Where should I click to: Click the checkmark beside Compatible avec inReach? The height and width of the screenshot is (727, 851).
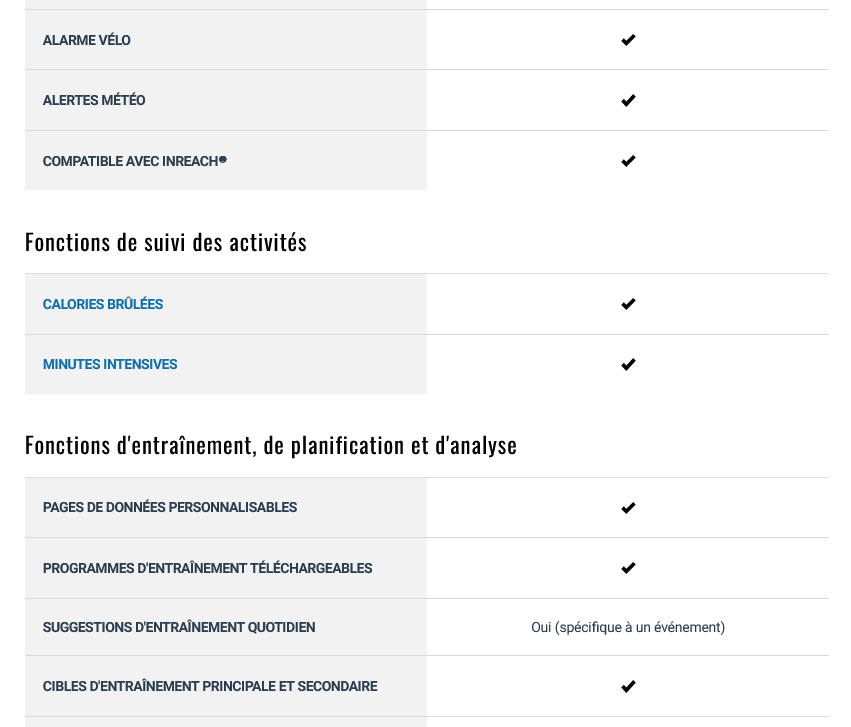pos(628,161)
